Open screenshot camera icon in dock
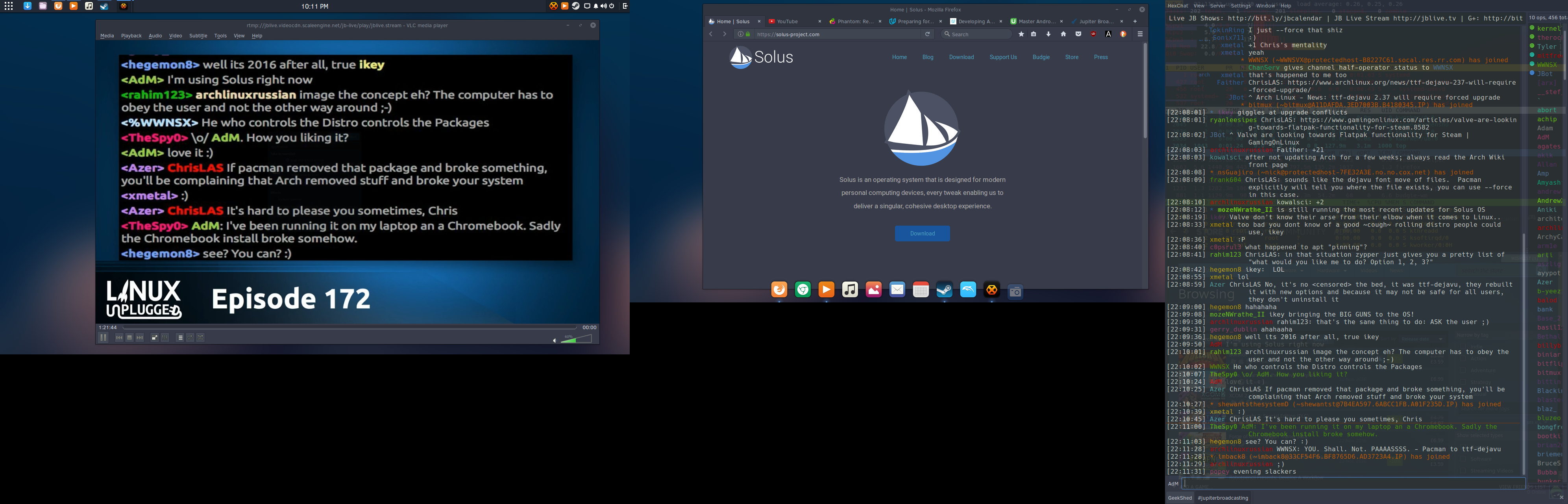Viewport: 1568px width, 504px height. click(1015, 292)
